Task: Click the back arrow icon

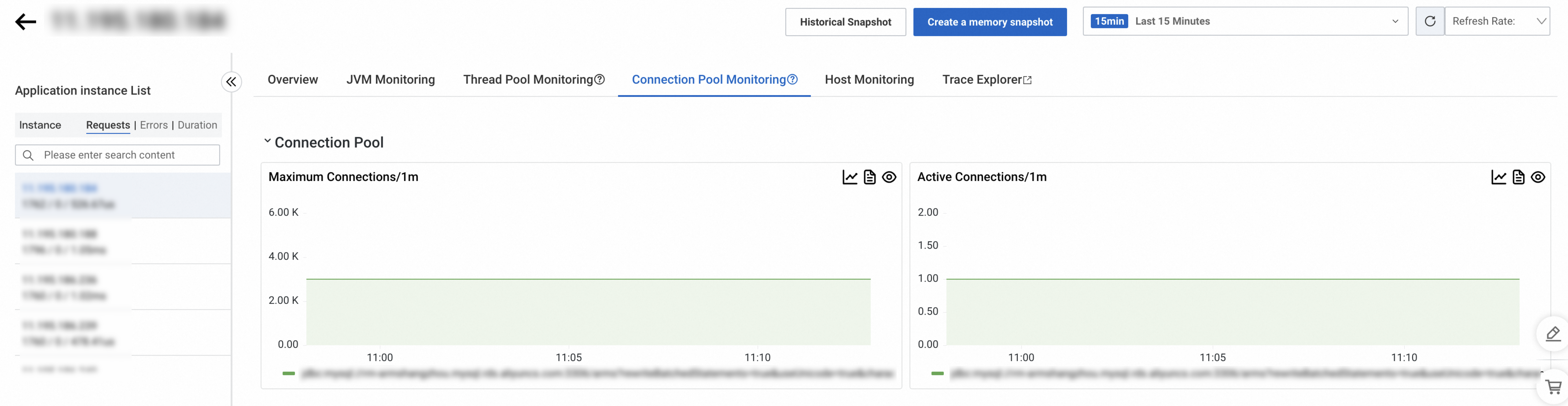Action: click(26, 22)
